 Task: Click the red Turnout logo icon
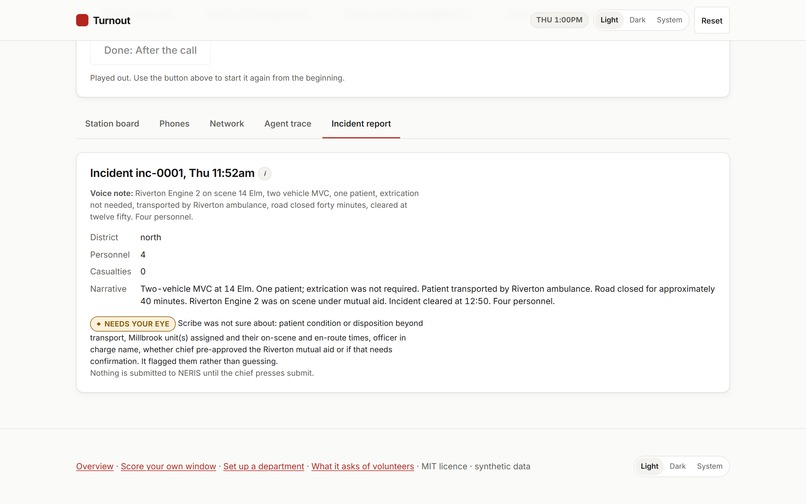point(82,20)
